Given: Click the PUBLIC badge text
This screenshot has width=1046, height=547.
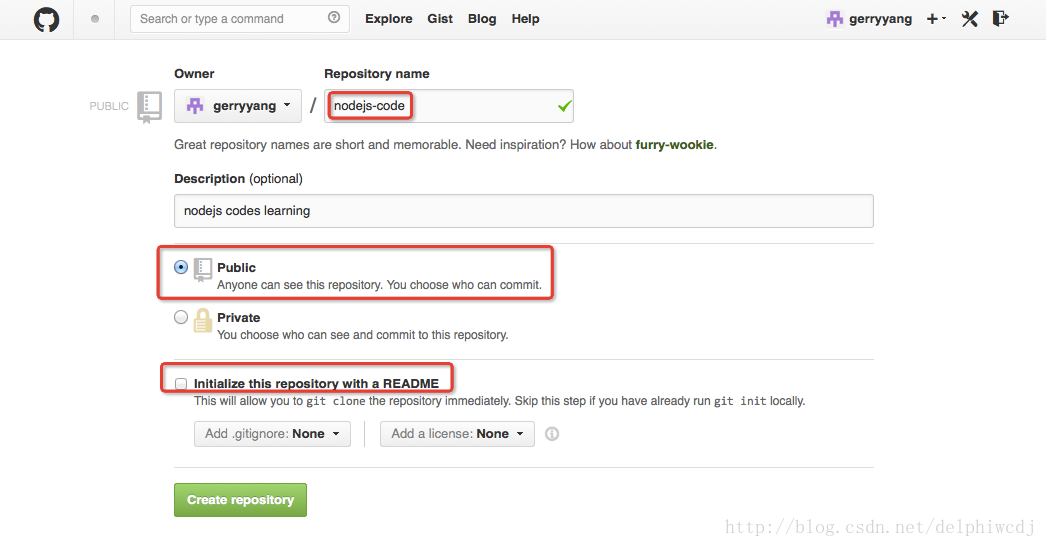Looking at the screenshot, I should [109, 106].
